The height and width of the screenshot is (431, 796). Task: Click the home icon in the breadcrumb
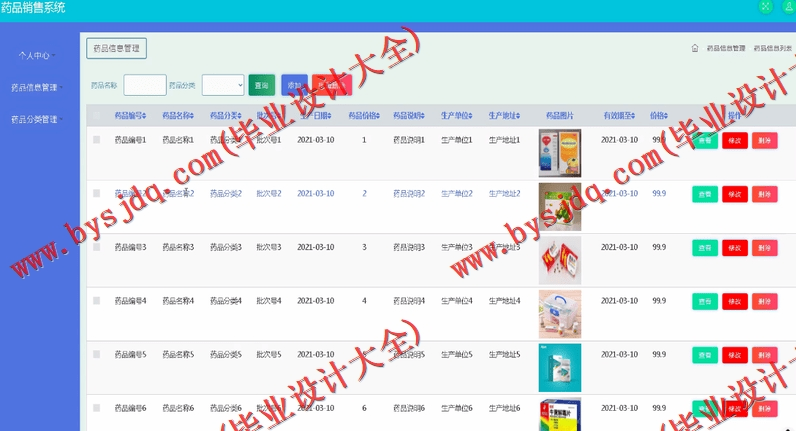click(694, 48)
